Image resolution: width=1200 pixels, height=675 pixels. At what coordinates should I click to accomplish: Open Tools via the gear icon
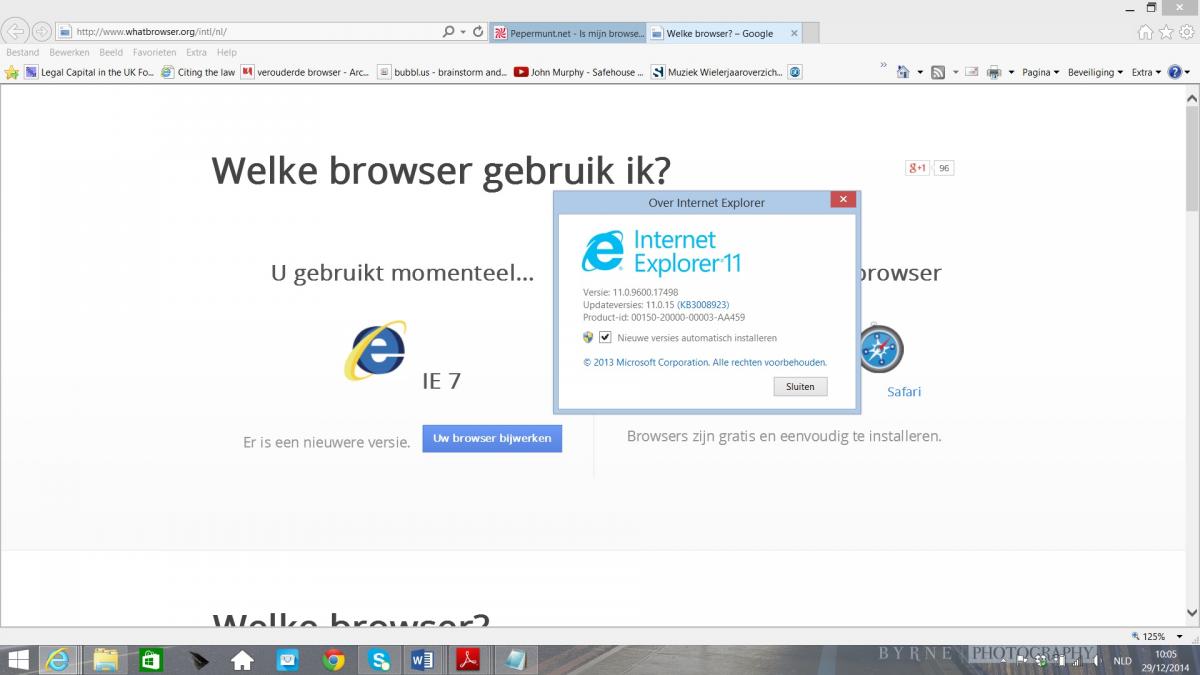(x=1186, y=32)
